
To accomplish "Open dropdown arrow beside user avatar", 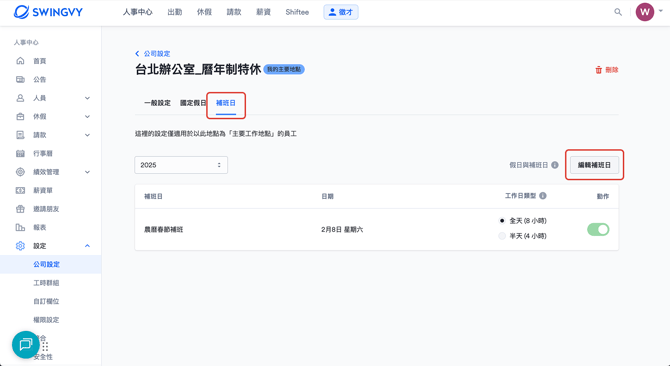I will [661, 12].
